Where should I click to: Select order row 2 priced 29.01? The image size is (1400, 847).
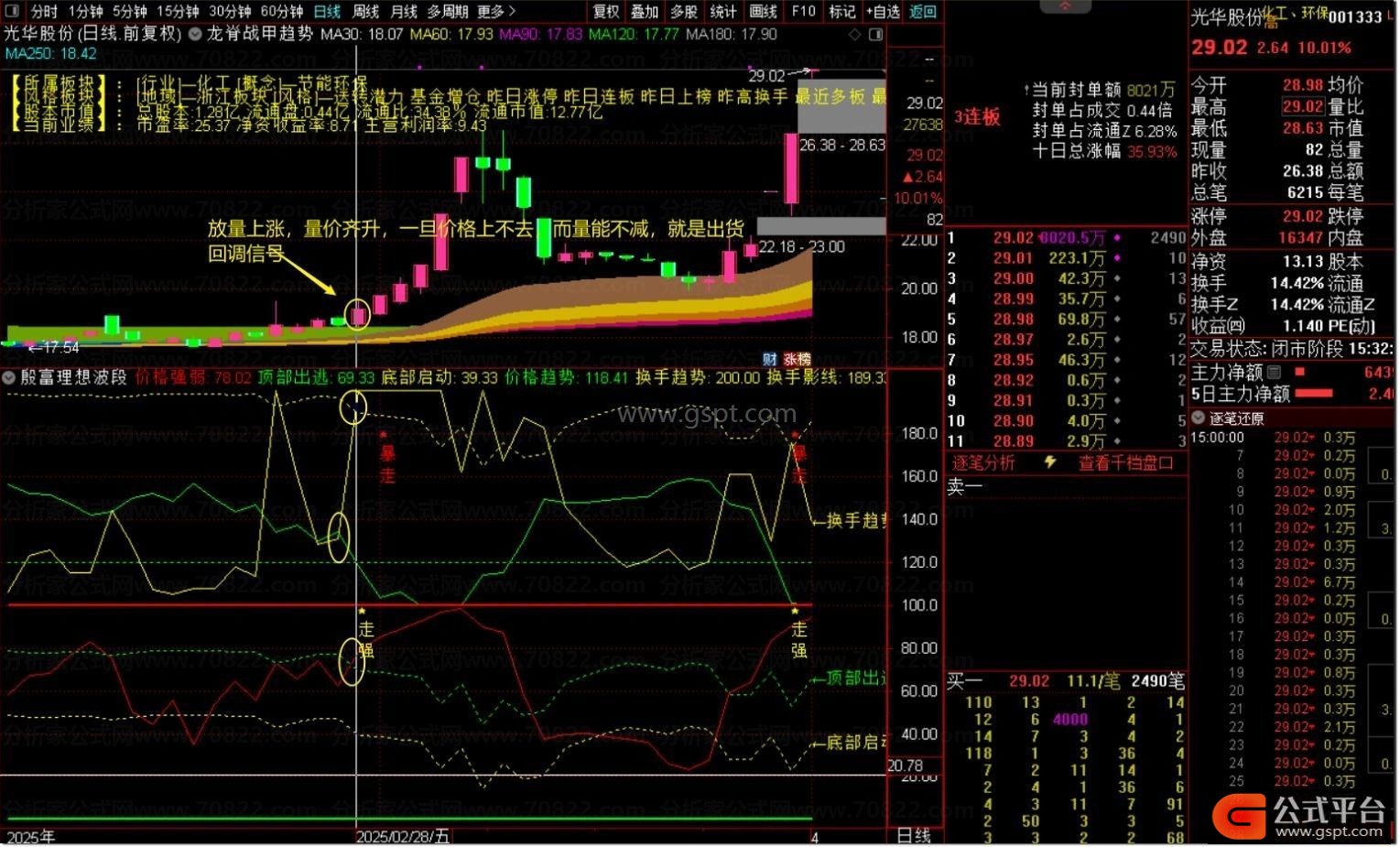[x=1067, y=258]
